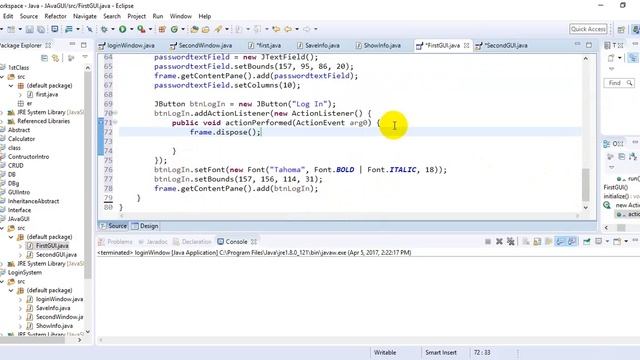Image resolution: width=640 pixels, height=360 pixels.
Task: Click the Quick Access search field
Action: (x=588, y=29)
